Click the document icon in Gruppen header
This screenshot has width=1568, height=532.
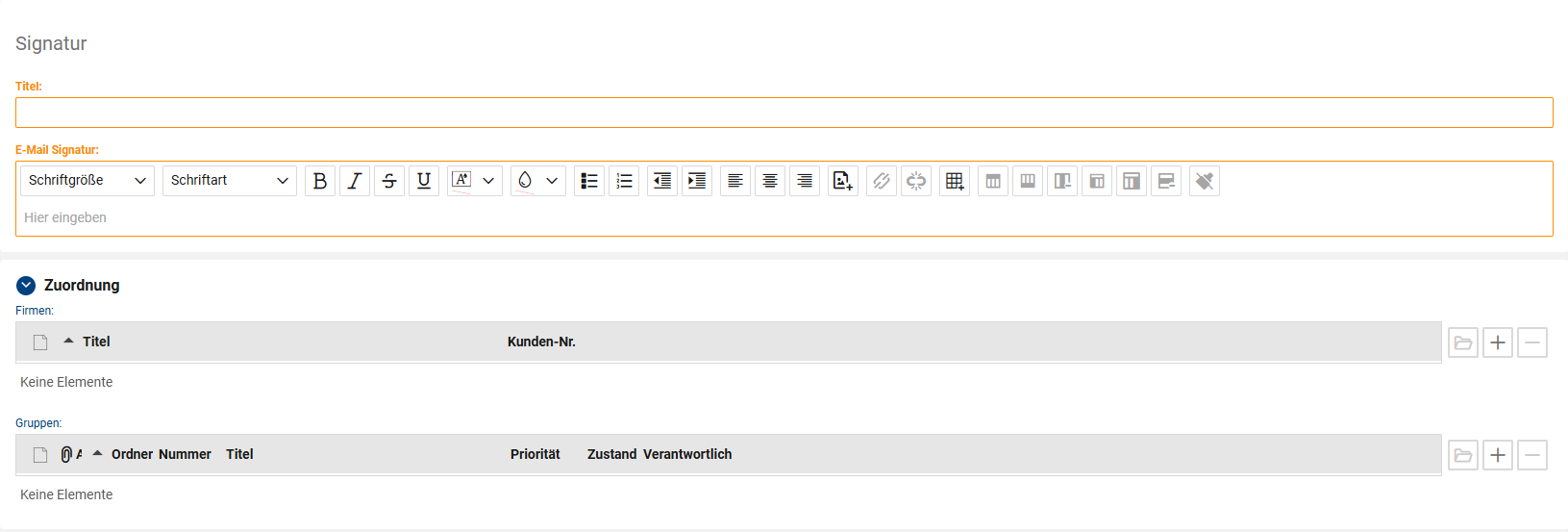(x=40, y=455)
